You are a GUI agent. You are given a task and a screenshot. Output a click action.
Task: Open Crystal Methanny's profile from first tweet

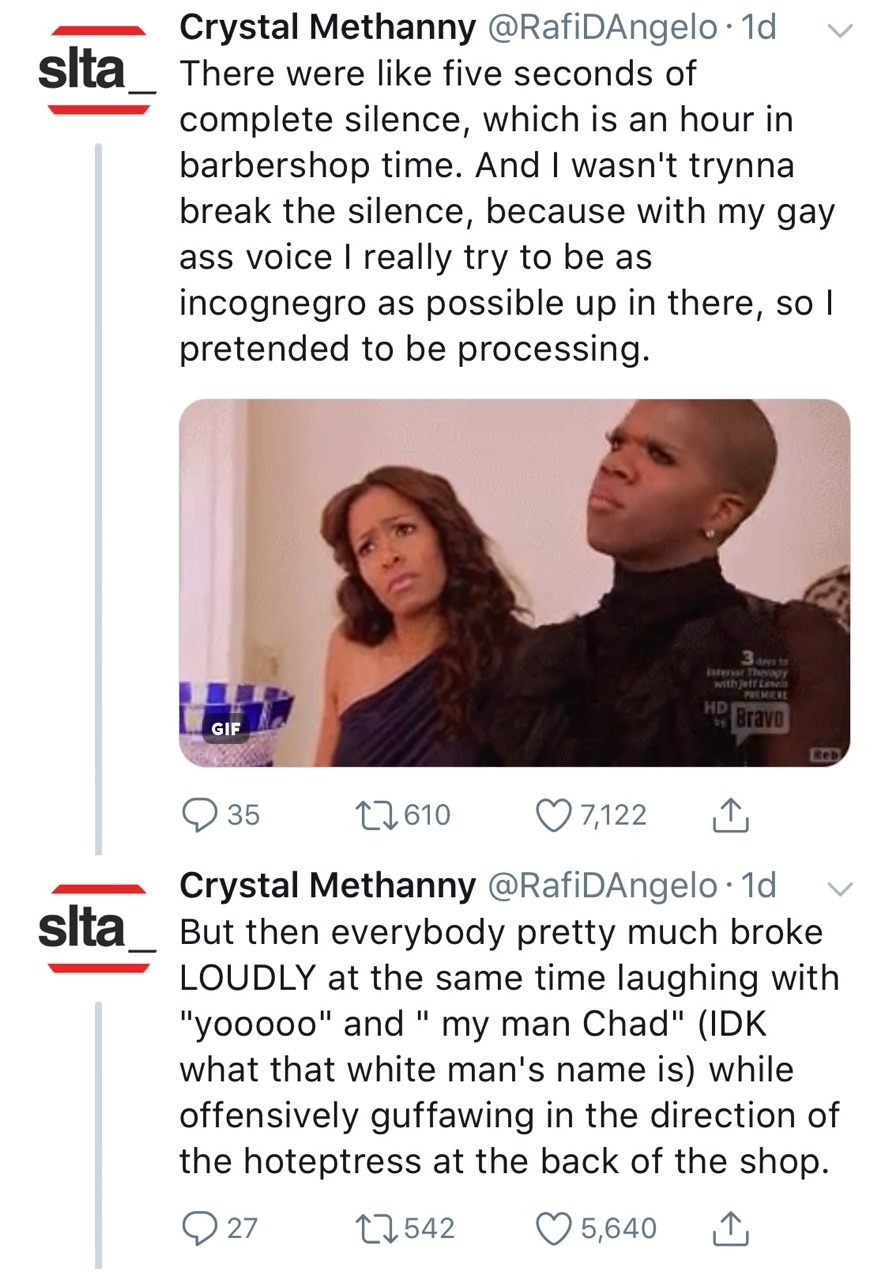click(327, 29)
